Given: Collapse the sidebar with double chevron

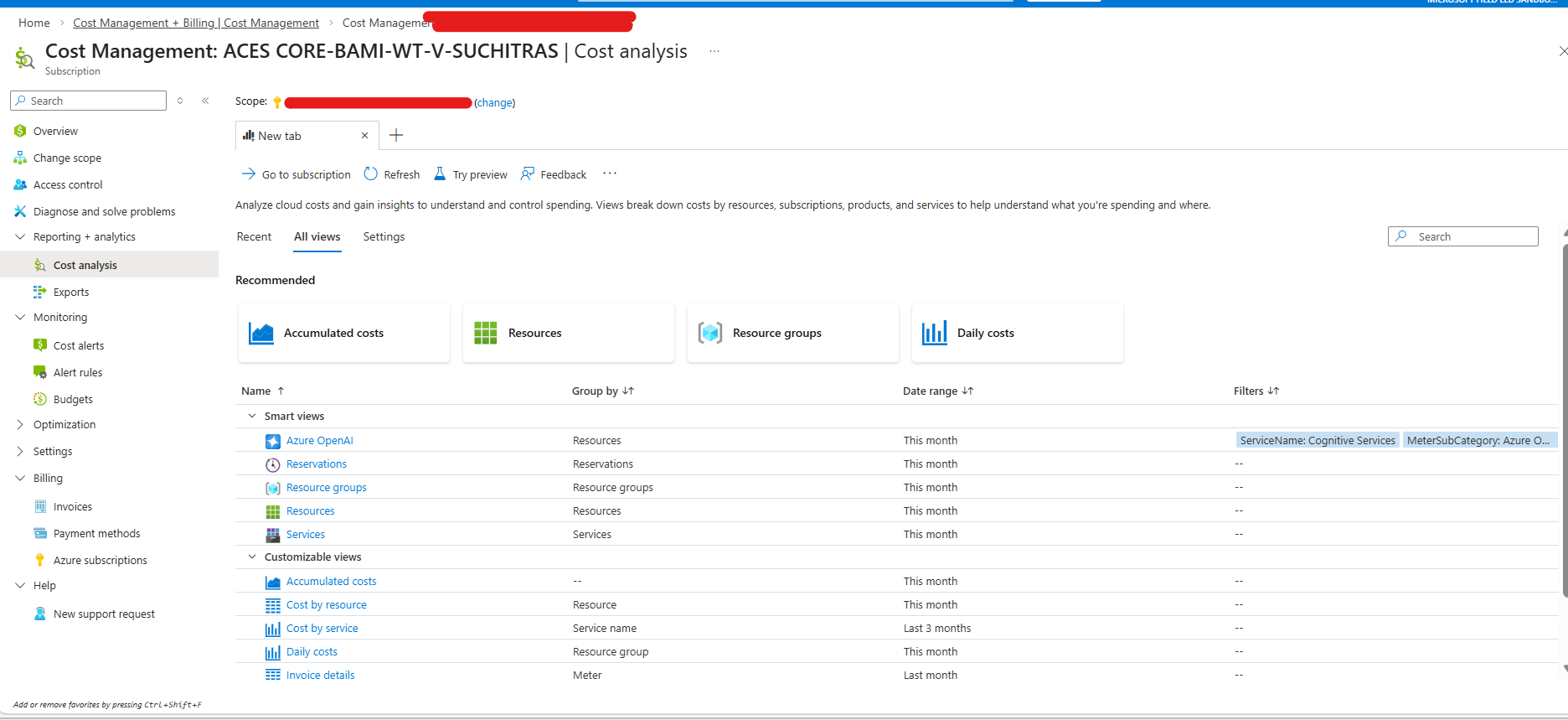Looking at the screenshot, I should (205, 101).
